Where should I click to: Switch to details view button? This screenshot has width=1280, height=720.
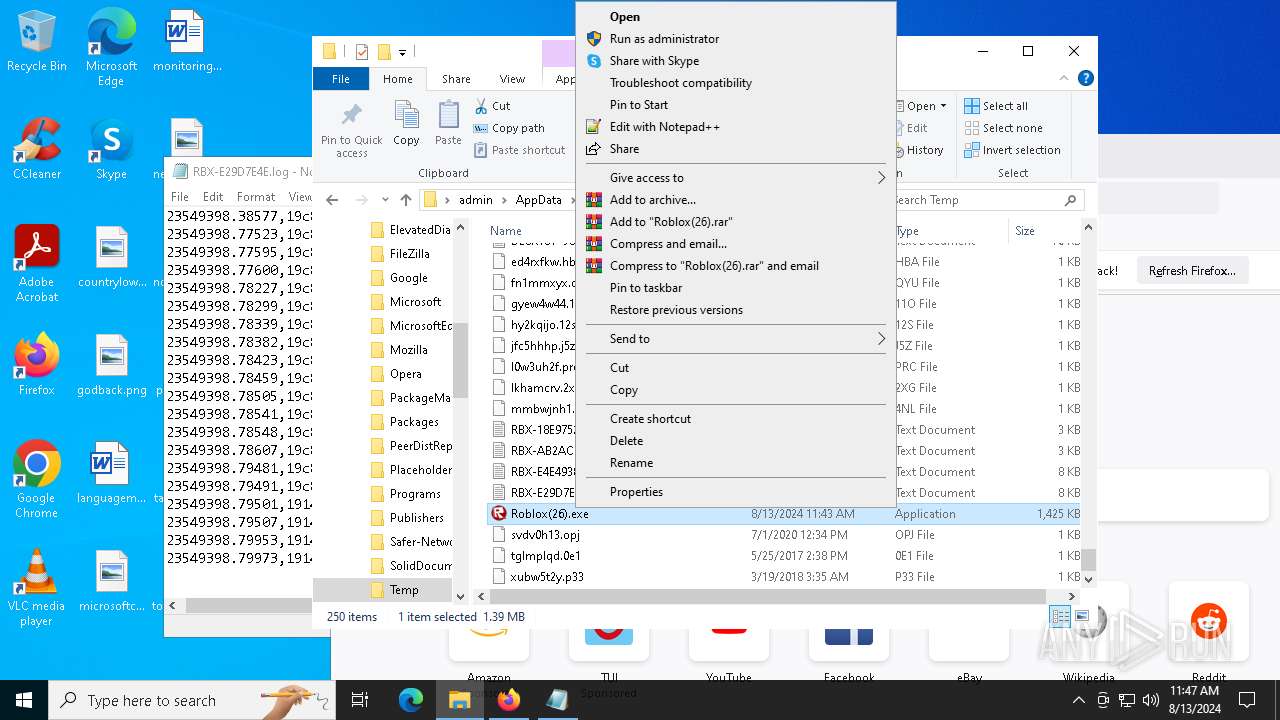tap(1060, 616)
